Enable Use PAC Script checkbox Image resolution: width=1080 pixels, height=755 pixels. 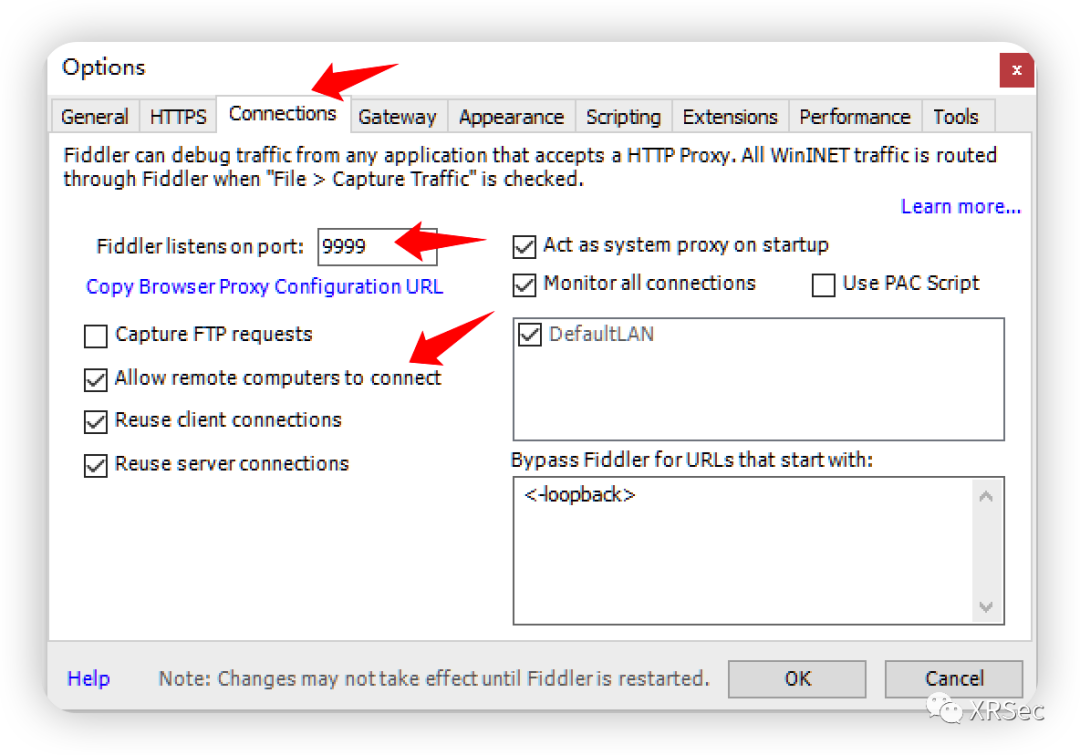(x=823, y=285)
